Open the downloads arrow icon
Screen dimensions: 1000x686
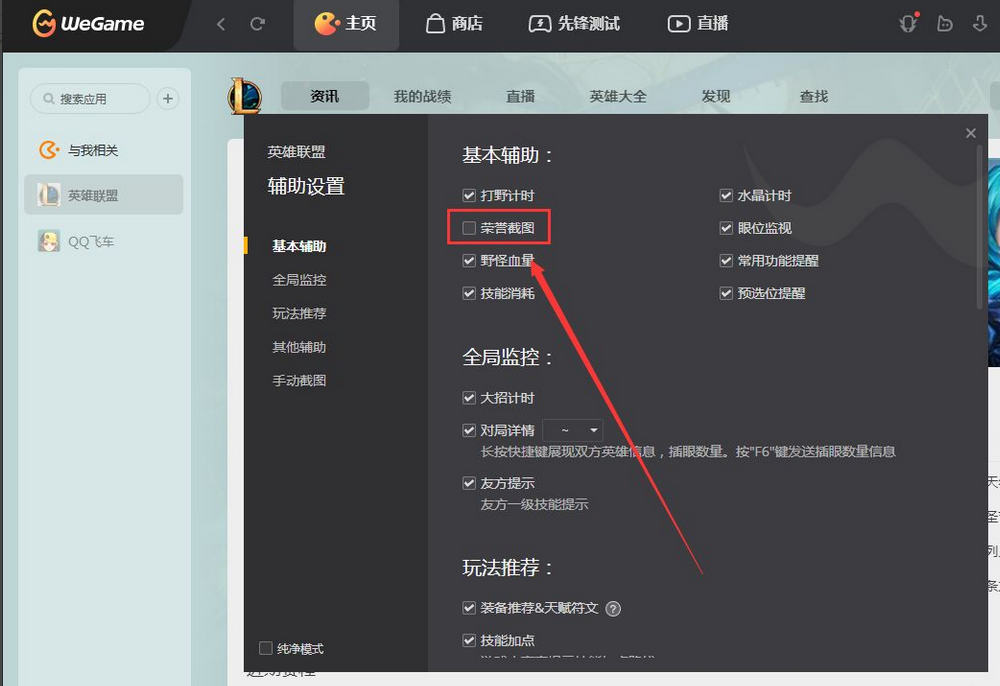click(980, 24)
